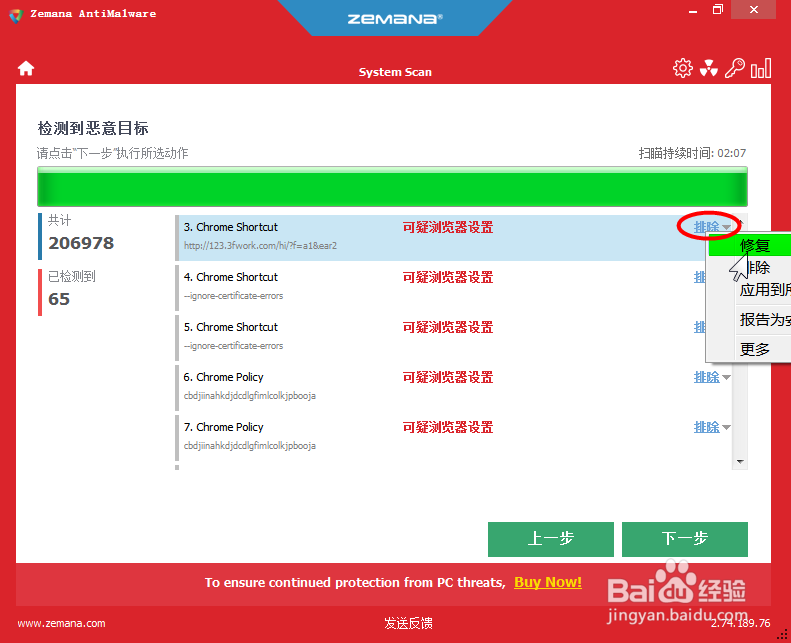Open statistics bar chart icon

click(x=761, y=68)
